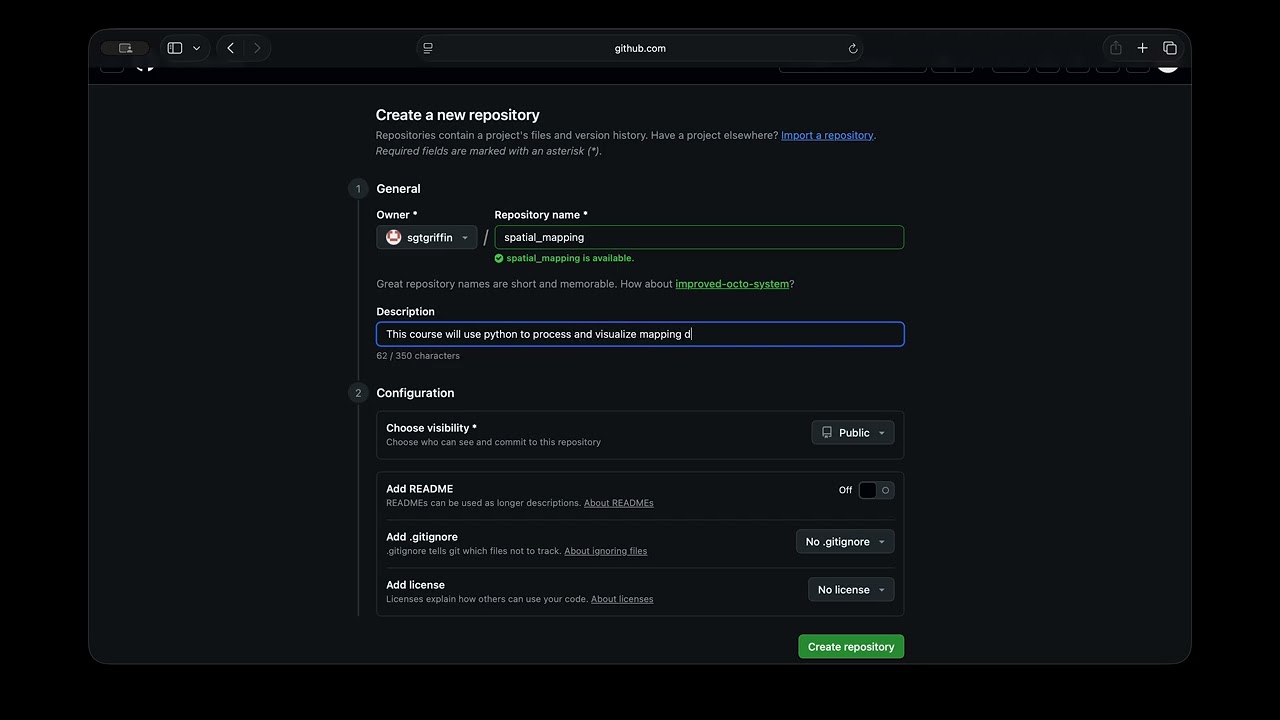Click the github.com address field

[640, 48]
